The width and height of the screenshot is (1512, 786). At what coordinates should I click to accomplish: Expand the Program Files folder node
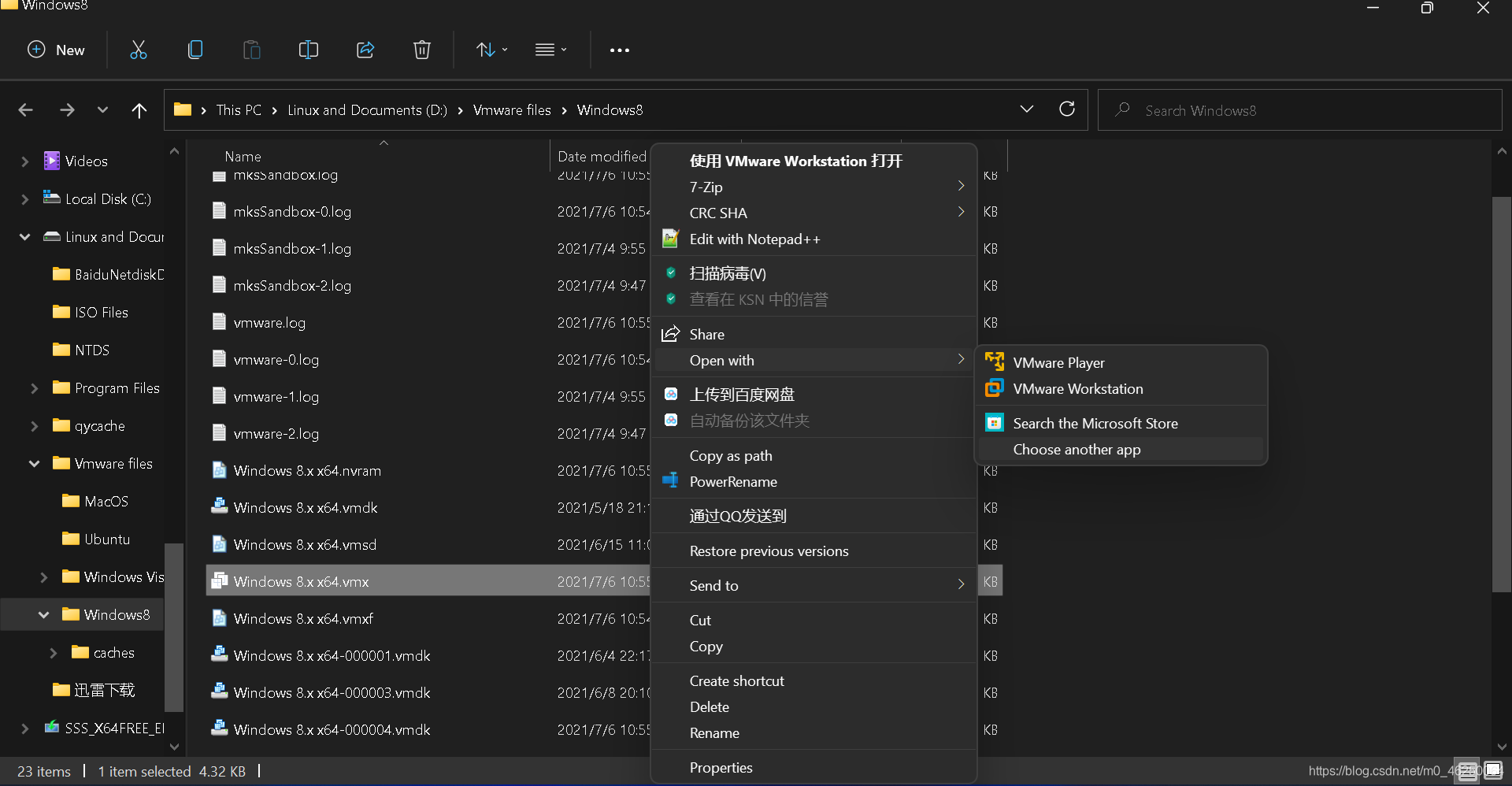tap(34, 388)
